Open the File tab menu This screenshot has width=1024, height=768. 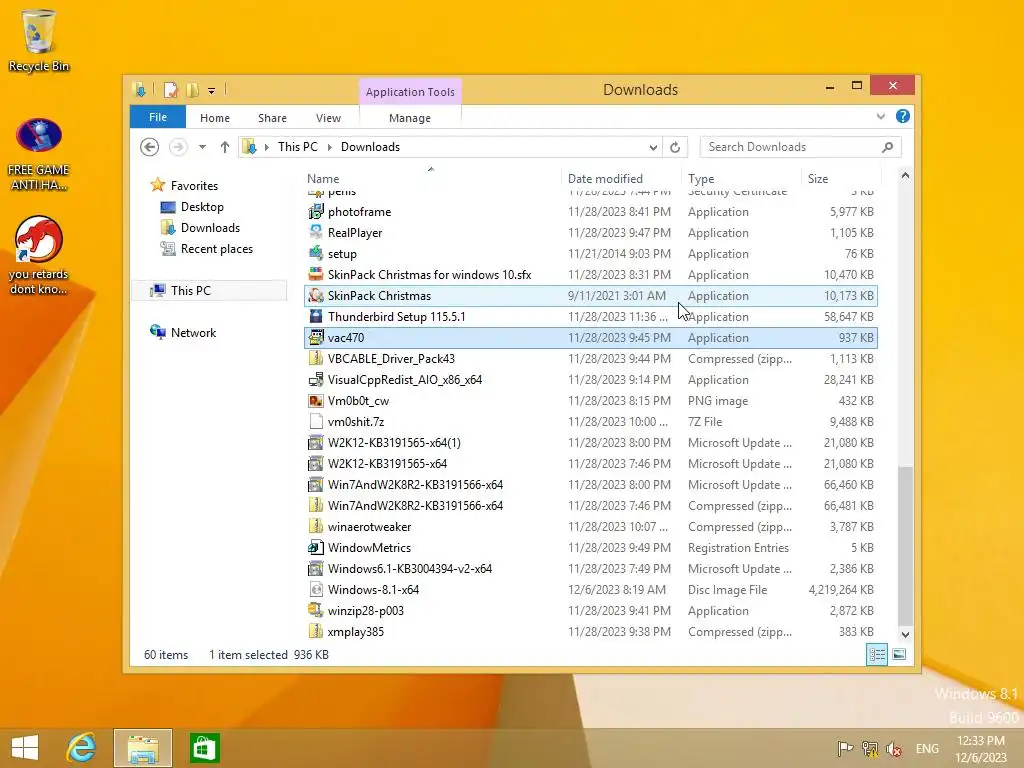point(158,117)
